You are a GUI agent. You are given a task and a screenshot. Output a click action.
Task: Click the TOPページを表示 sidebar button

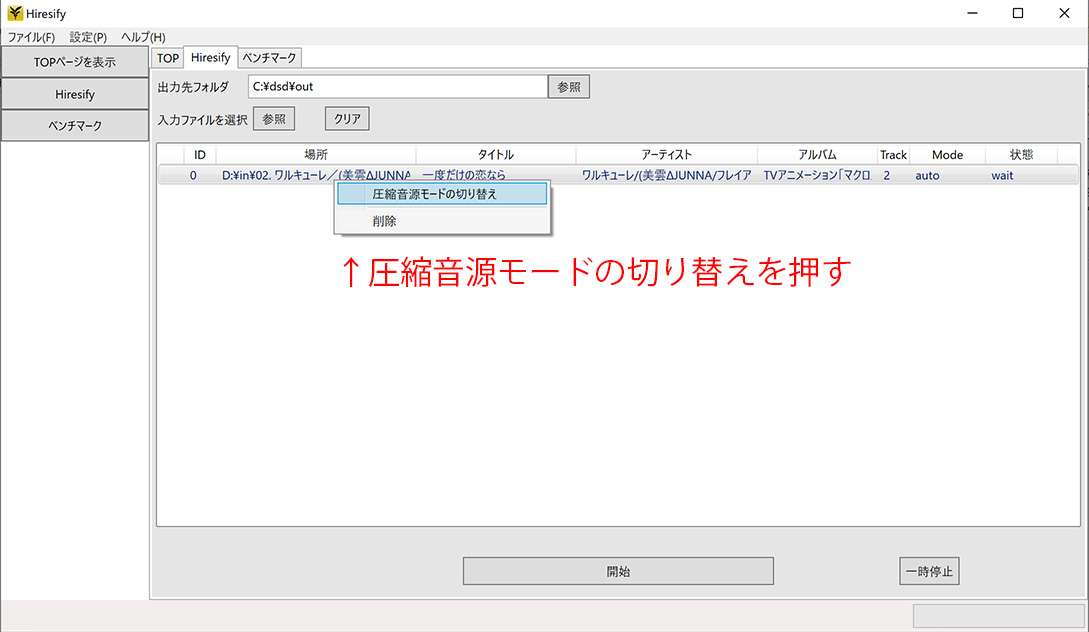coord(74,61)
